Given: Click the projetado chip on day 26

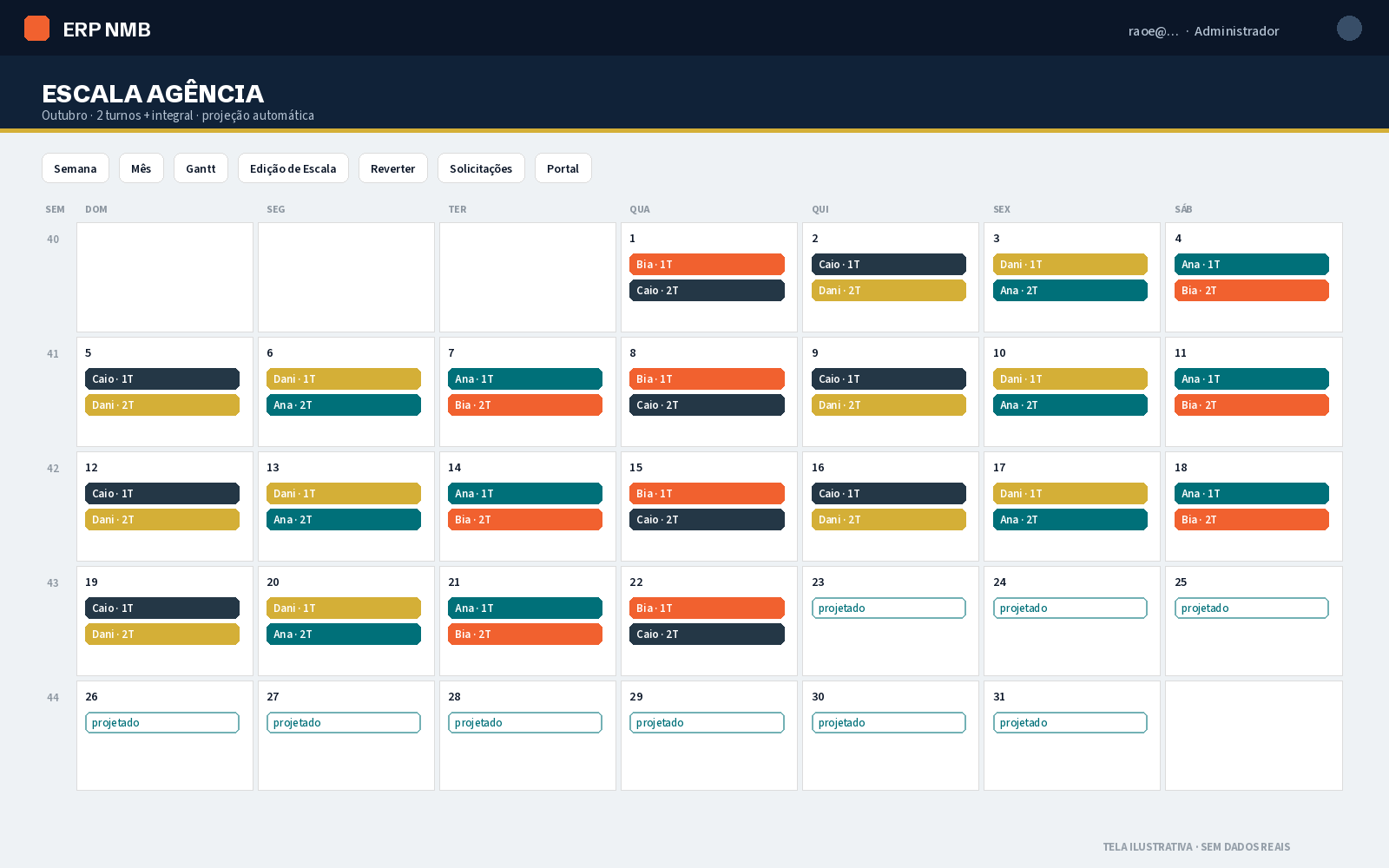Looking at the screenshot, I should pos(162,723).
